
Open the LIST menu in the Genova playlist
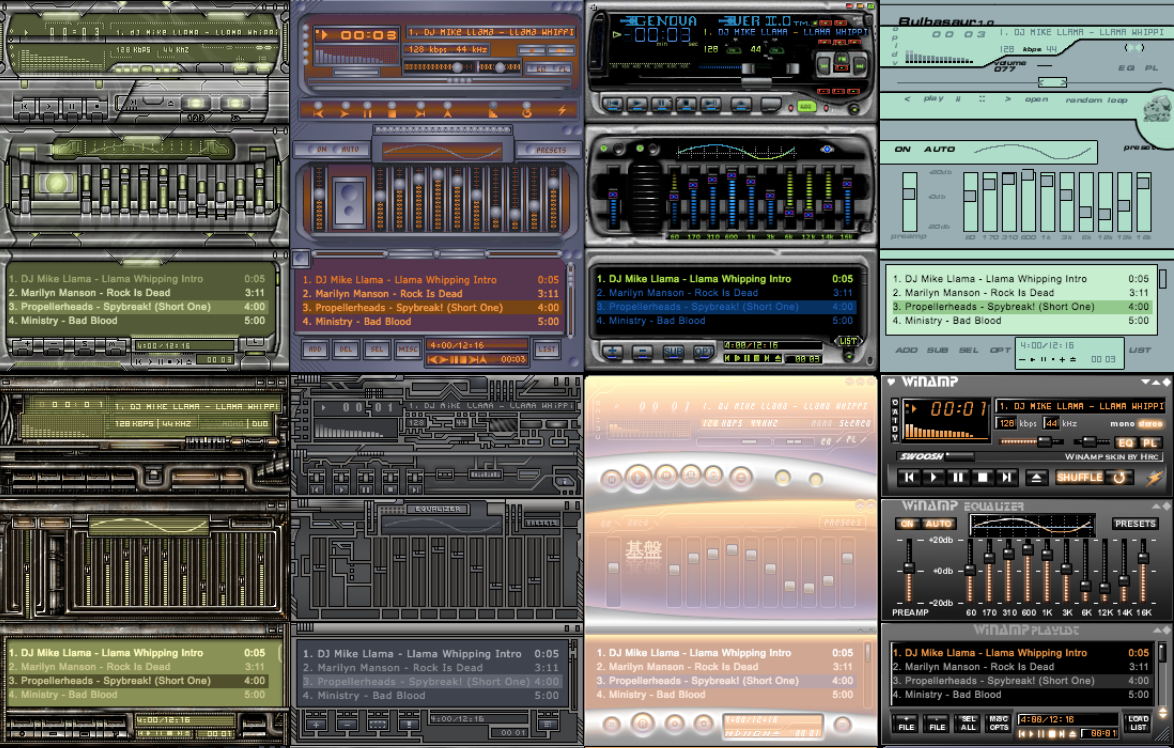(x=849, y=341)
